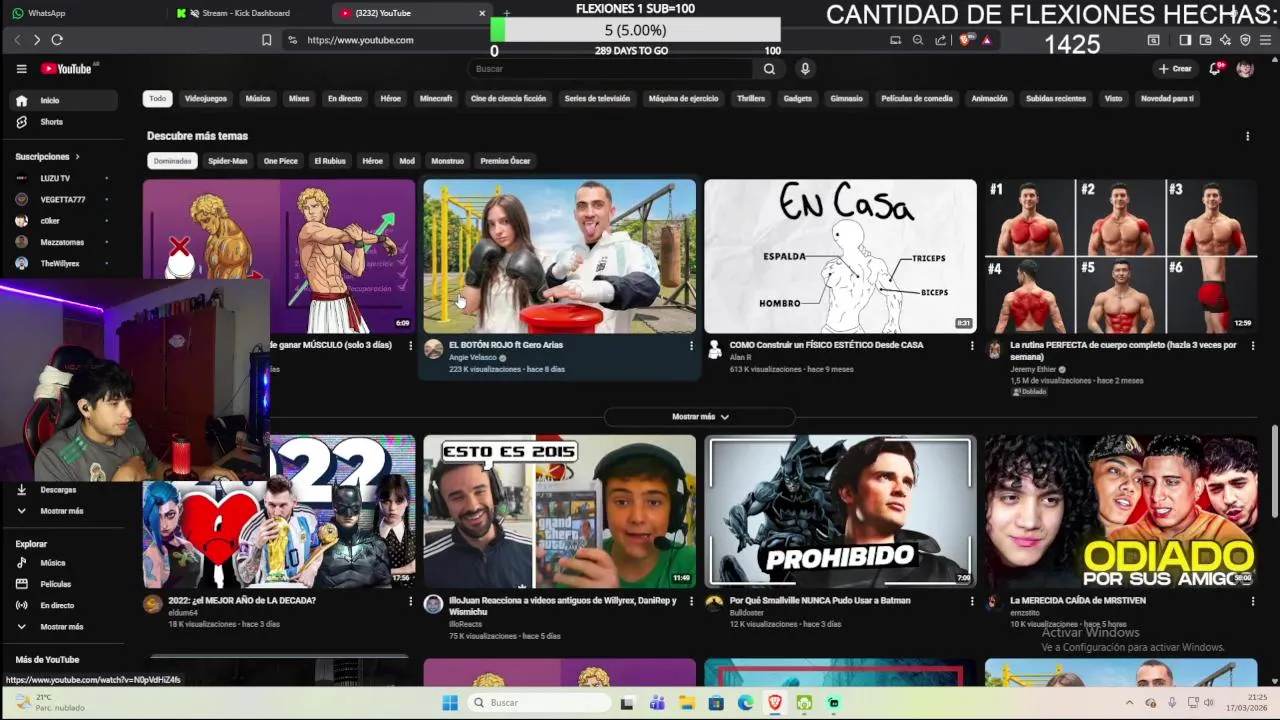Screen dimensions: 1280x720
Task: Open the YouTube hamburger guide menu
Action: (21, 69)
